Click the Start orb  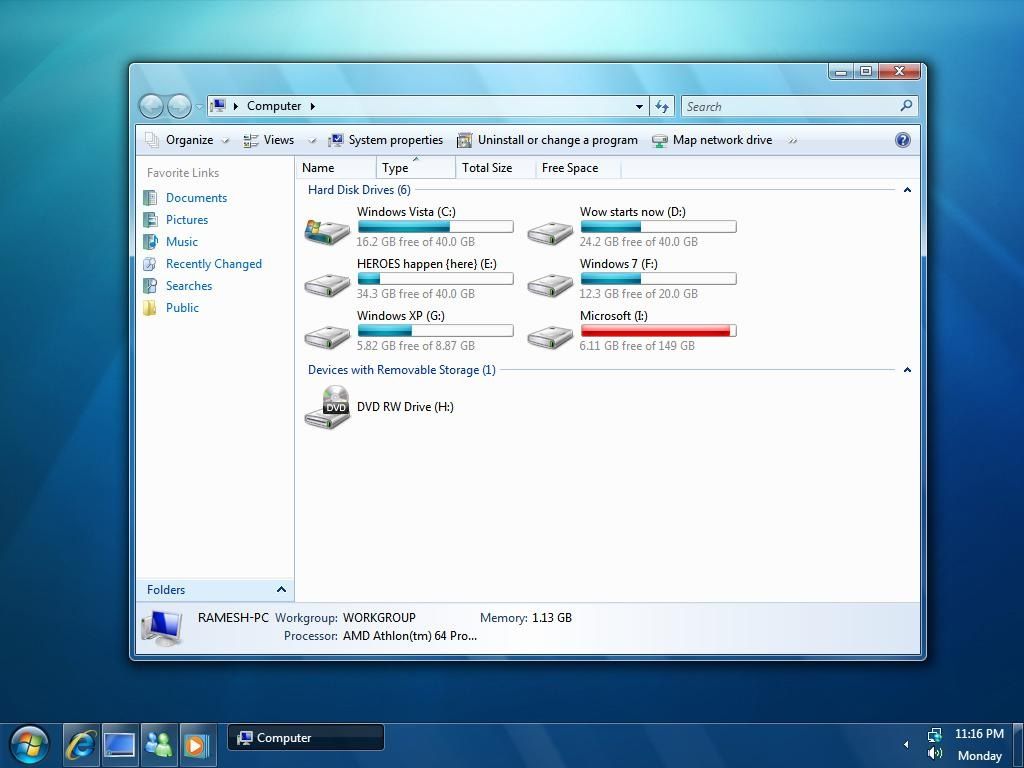pos(29,744)
